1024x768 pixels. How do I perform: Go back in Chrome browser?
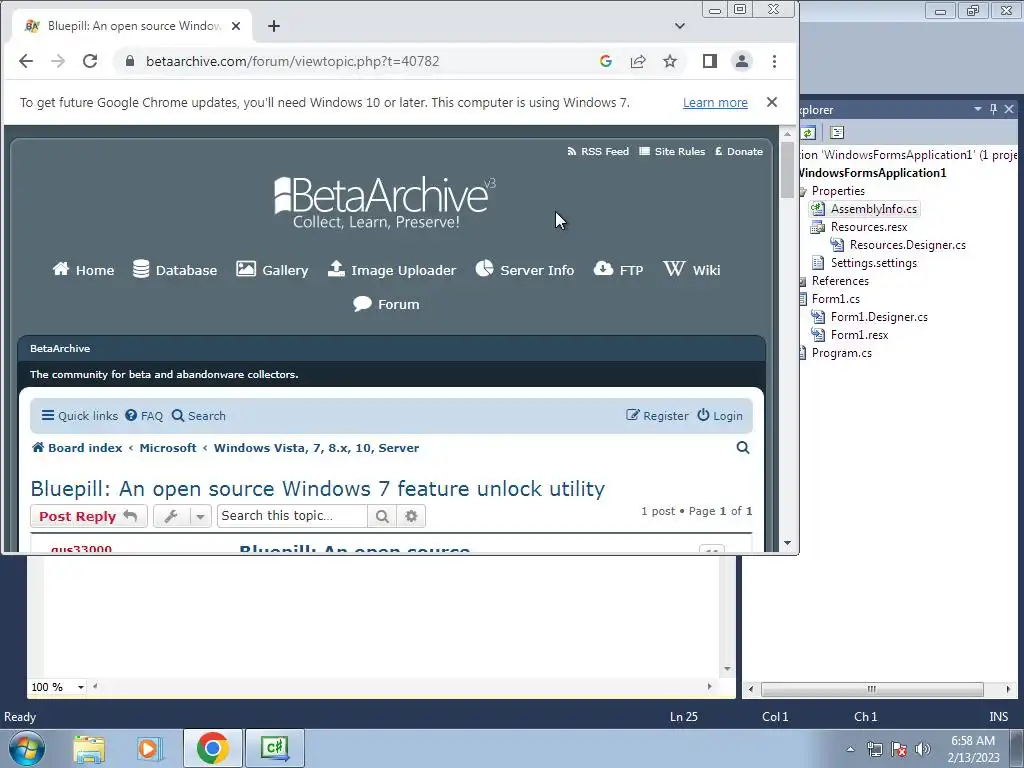tap(25, 61)
